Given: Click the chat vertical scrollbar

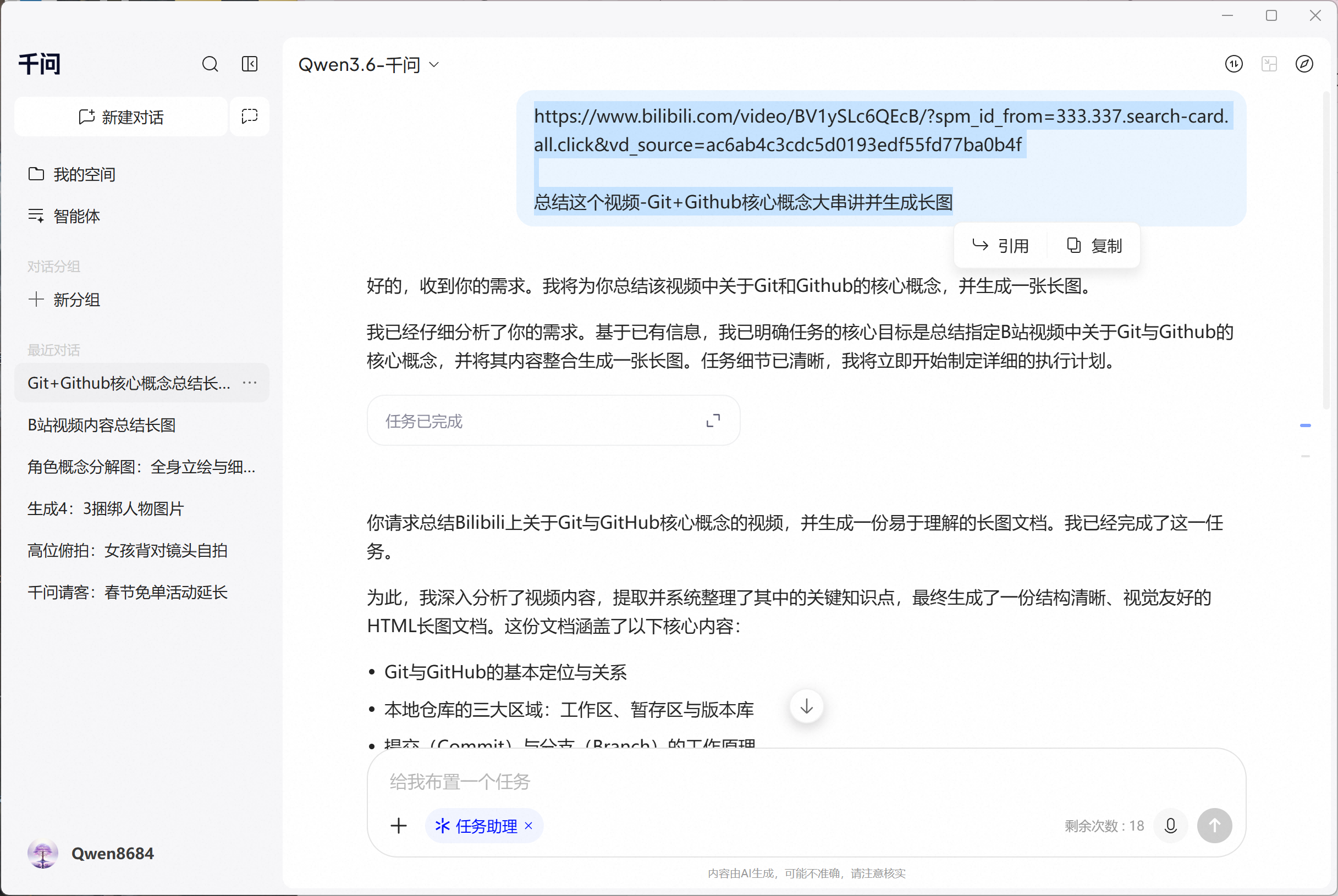Looking at the screenshot, I should click(x=1327, y=250).
